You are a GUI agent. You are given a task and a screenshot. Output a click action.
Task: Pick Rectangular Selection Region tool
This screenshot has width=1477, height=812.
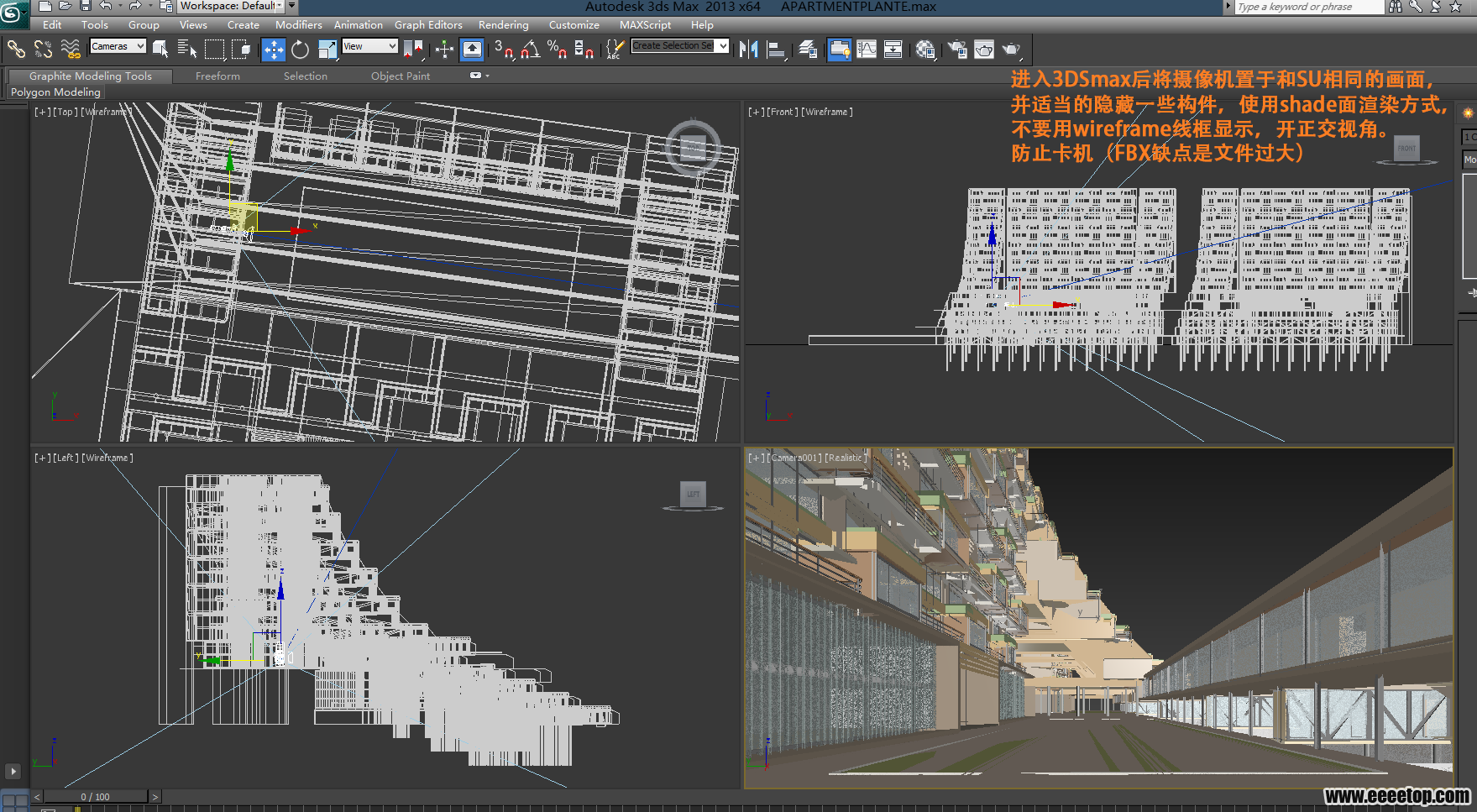click(215, 50)
